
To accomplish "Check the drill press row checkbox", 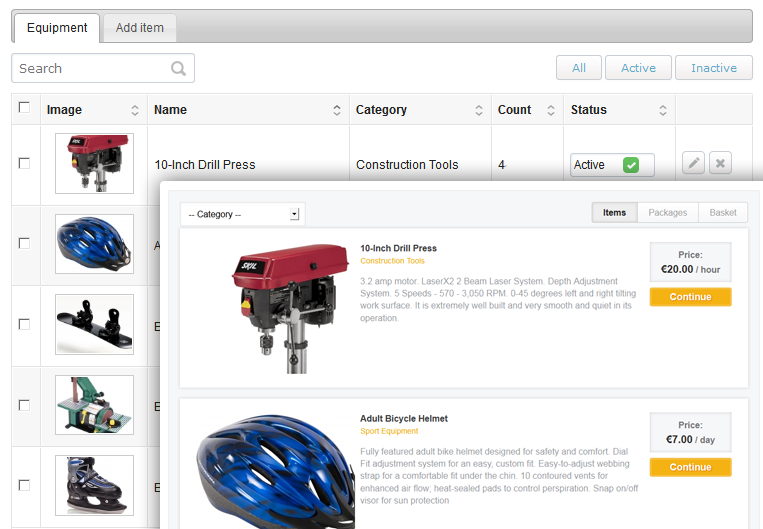I will 24,163.
